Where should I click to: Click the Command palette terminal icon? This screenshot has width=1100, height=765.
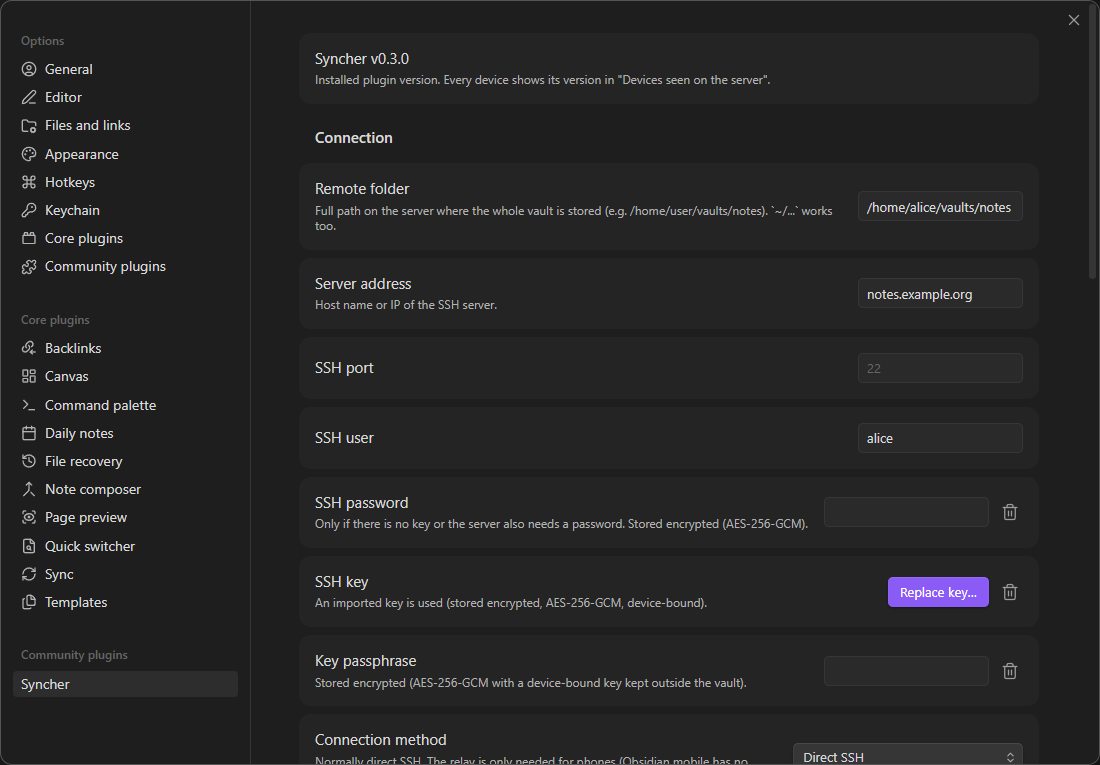click(29, 405)
